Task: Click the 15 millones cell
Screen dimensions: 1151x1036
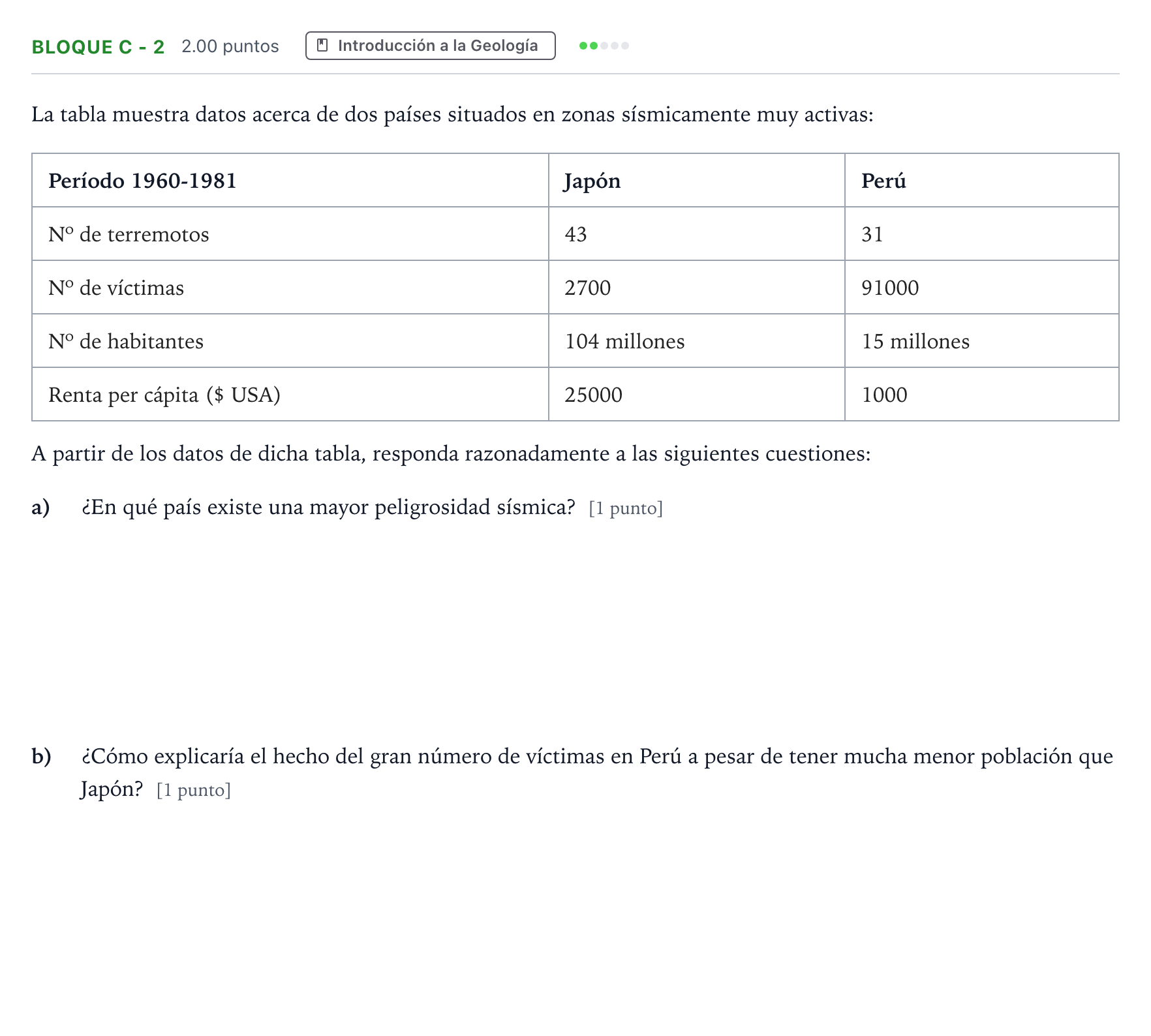Action: 982,341
